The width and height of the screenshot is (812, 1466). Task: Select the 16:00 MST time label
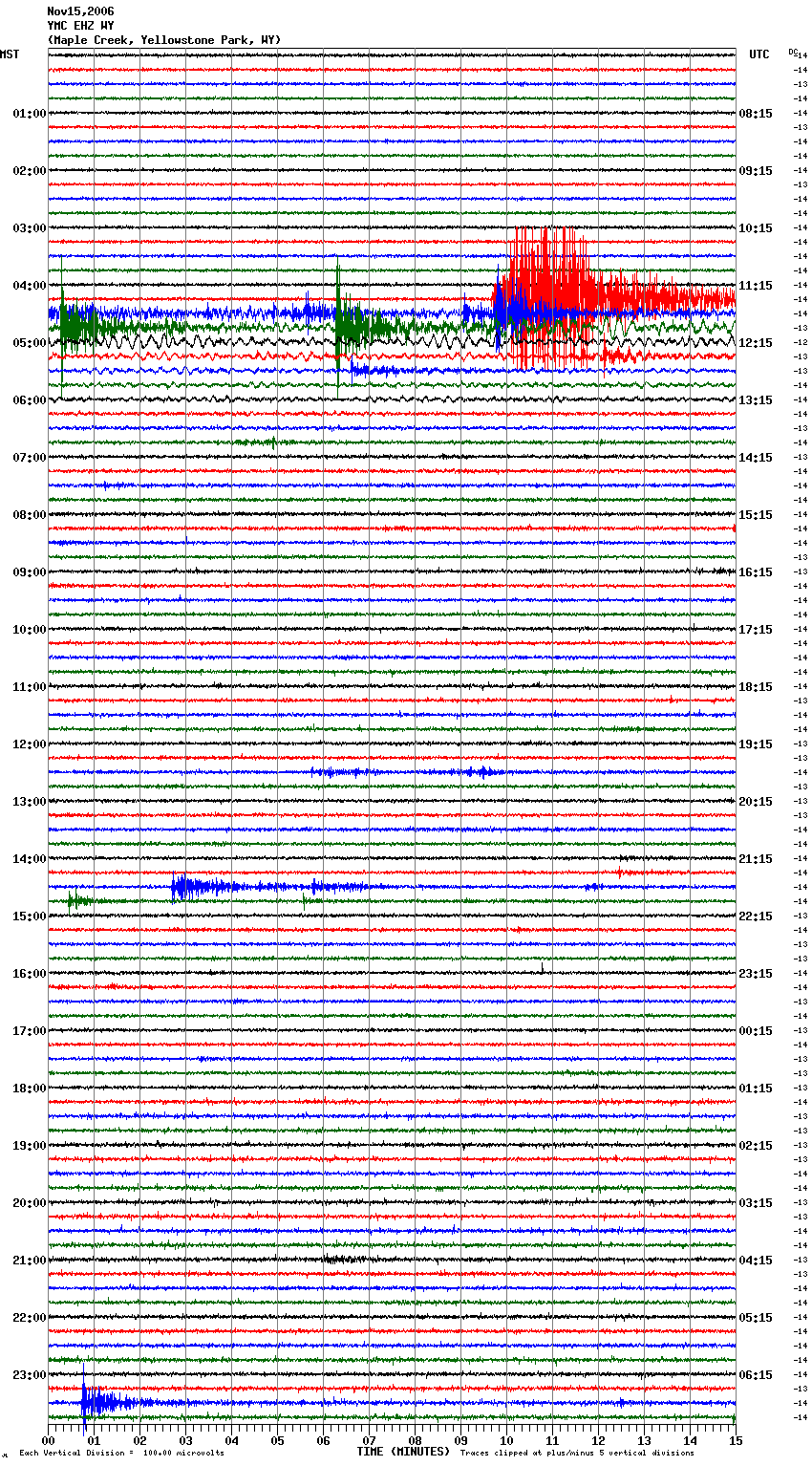30,974
